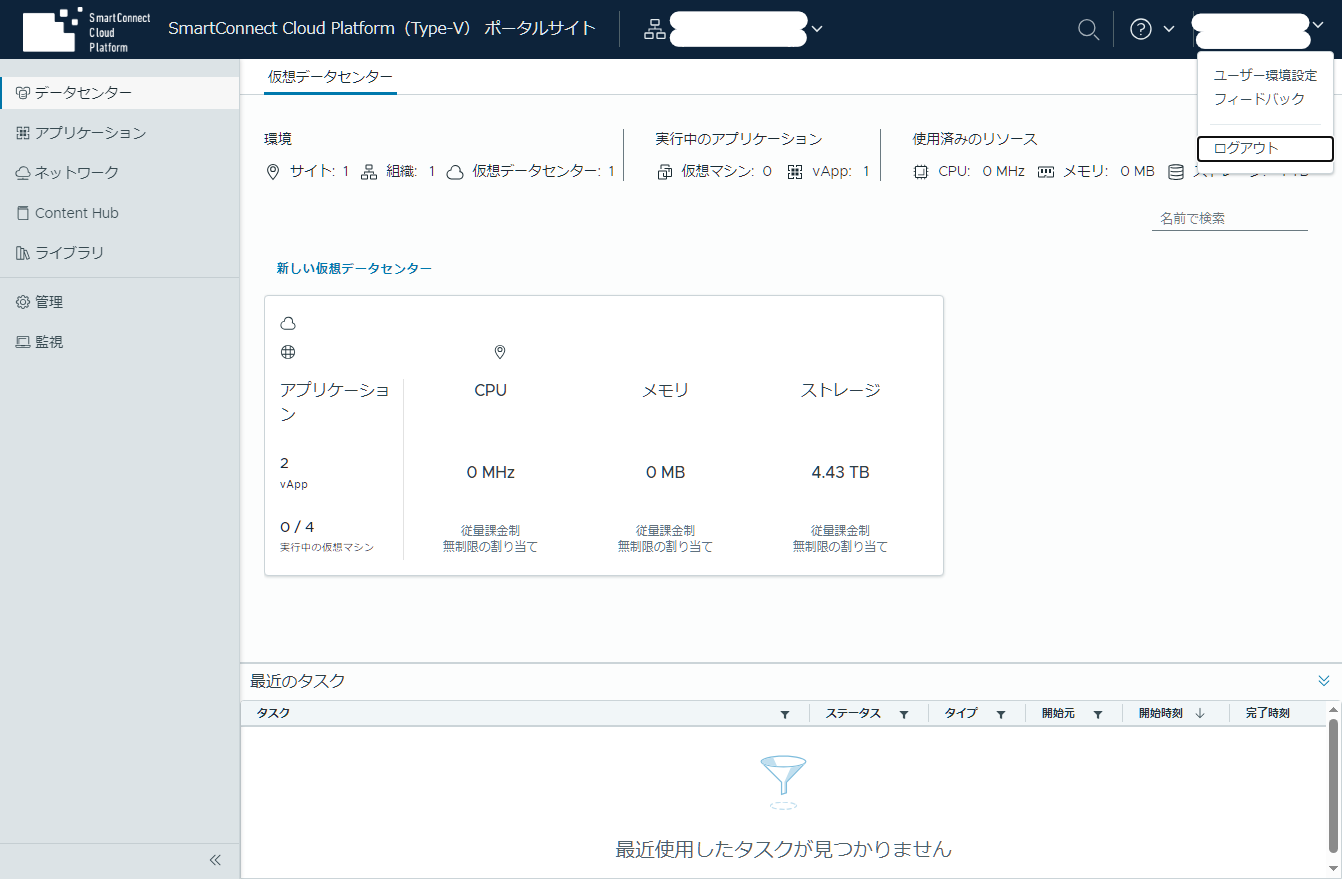
Task: Click the cloud icon beside 仮想データセンター count
Action: [x=455, y=171]
